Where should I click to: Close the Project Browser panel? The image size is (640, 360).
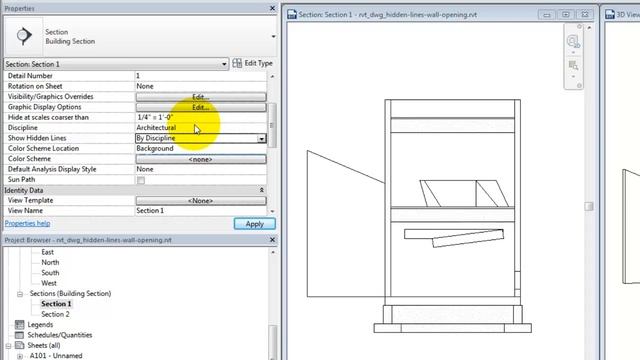coord(272,240)
